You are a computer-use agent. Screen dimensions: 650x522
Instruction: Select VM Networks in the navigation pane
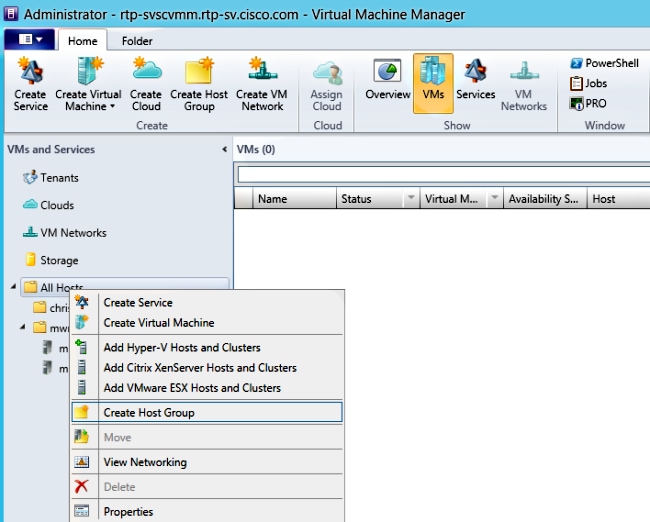coord(65,233)
